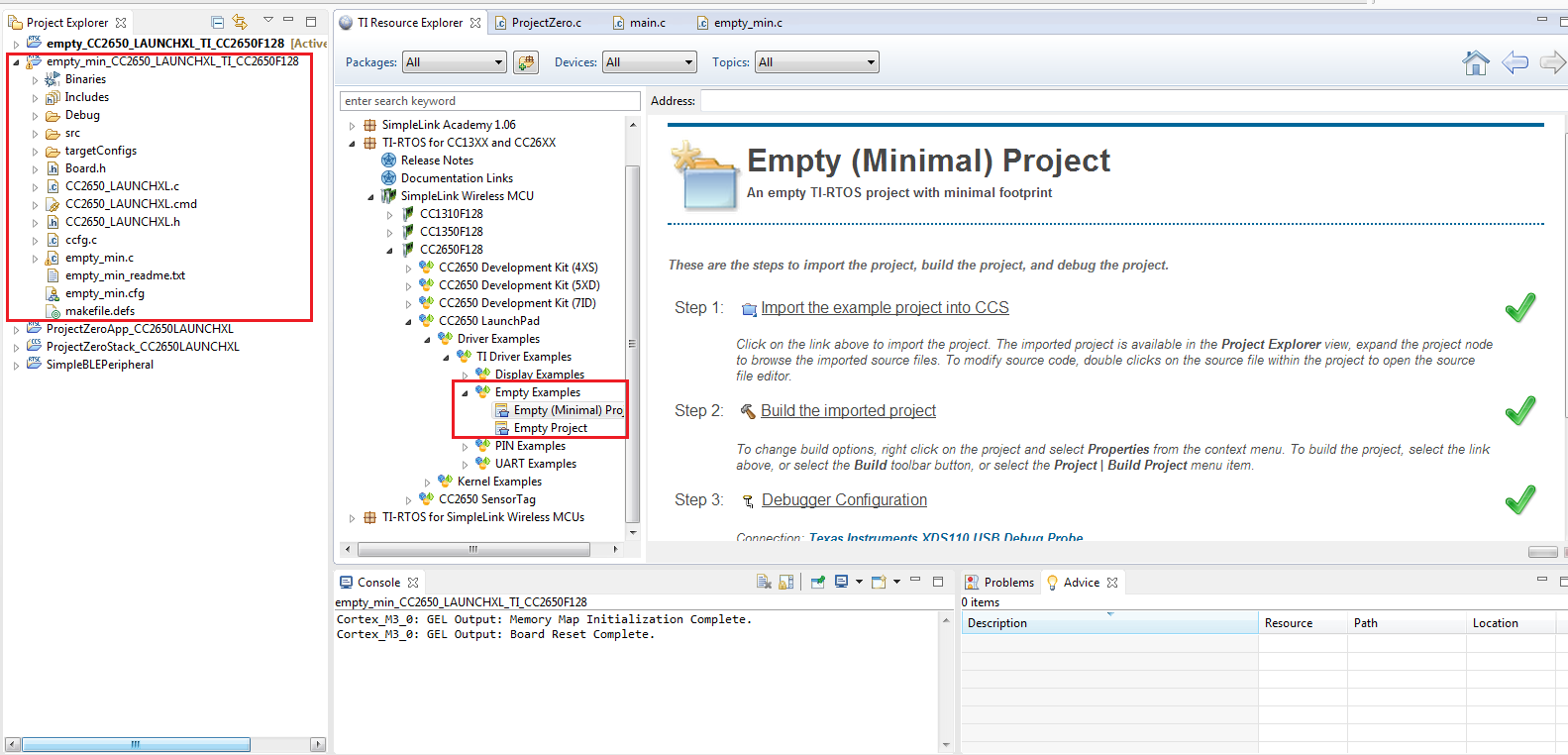Collapse all in Project Explorer
The height and width of the screenshot is (755, 1568).
(x=217, y=22)
